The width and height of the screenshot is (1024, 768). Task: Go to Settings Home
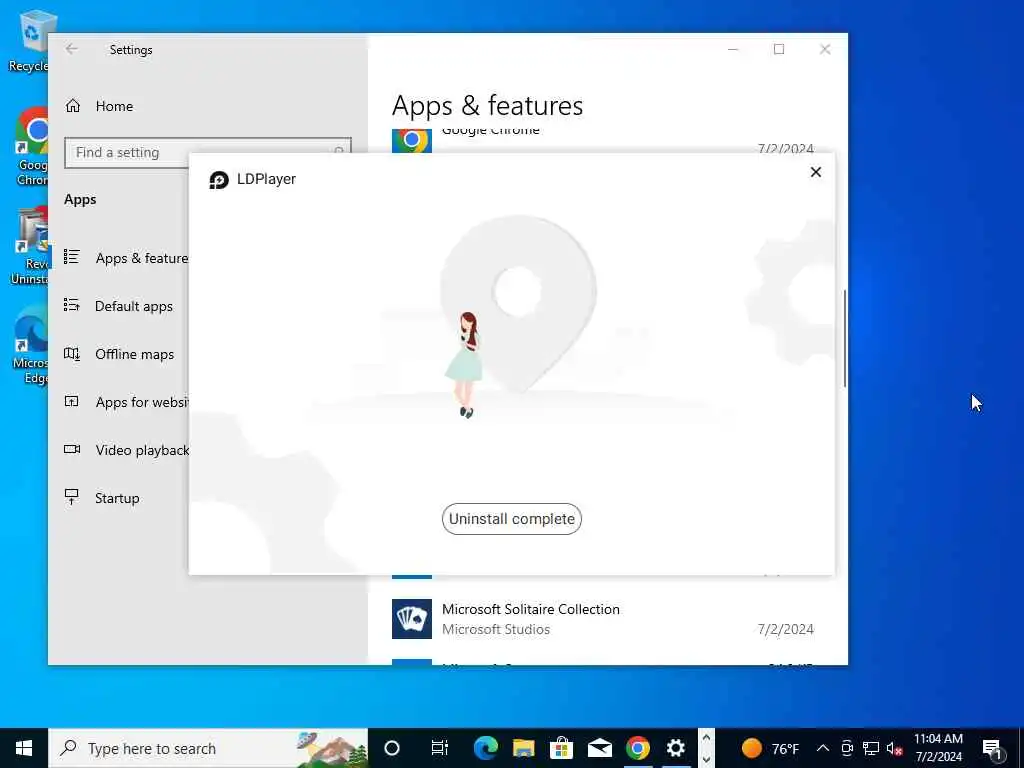99,106
